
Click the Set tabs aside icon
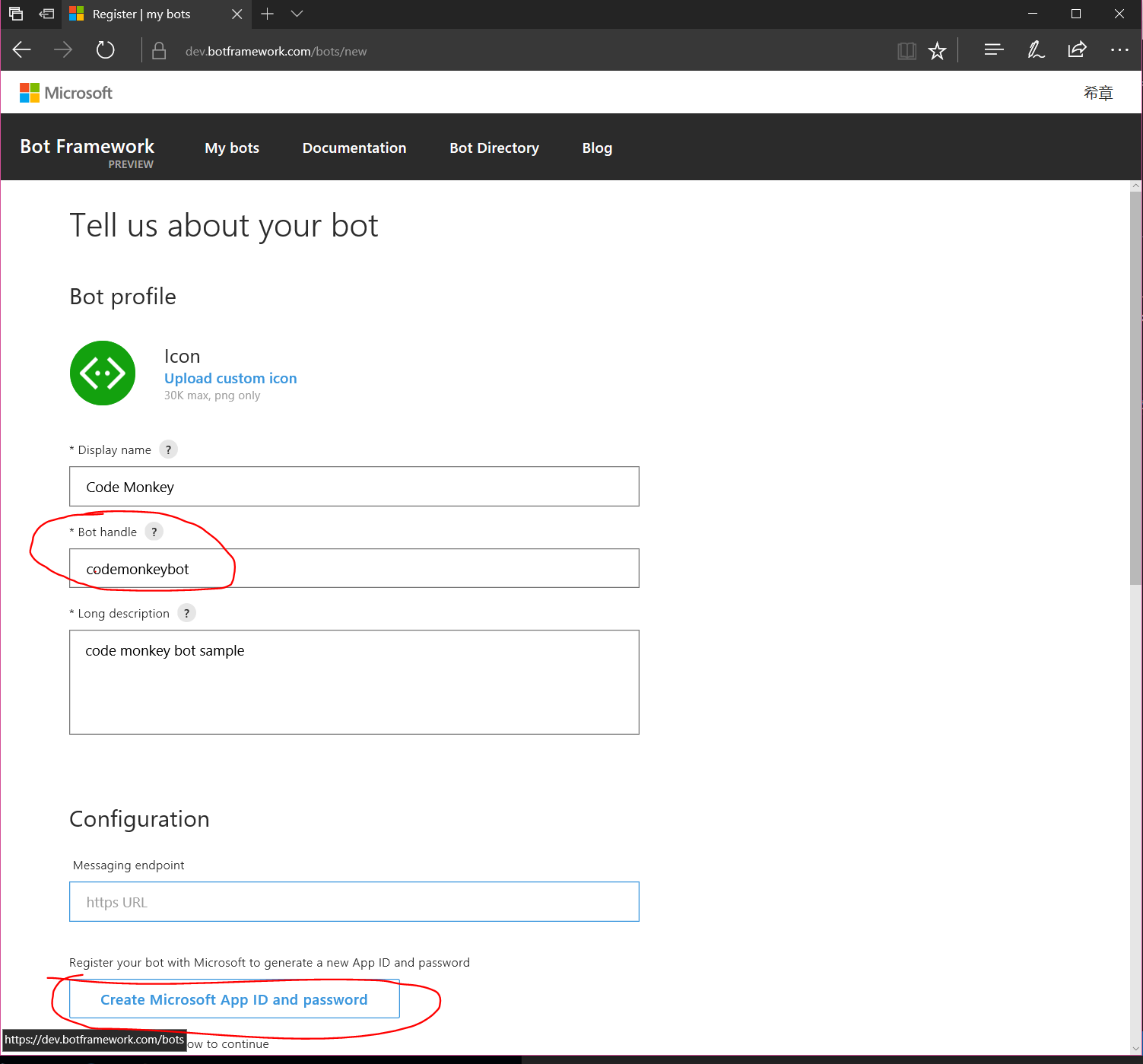15,14
